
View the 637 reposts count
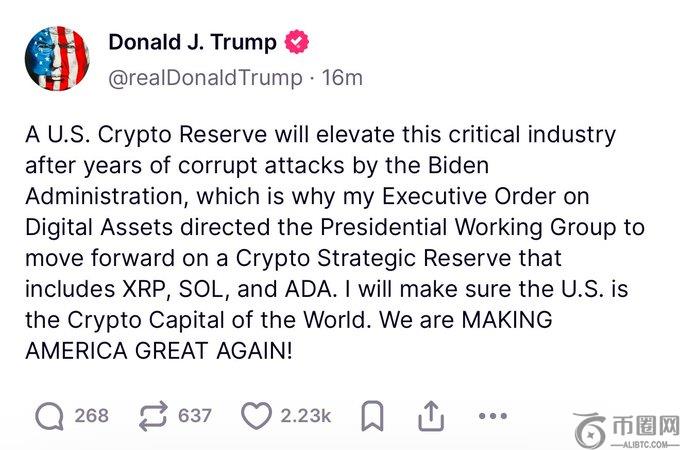pyautogui.click(x=194, y=414)
